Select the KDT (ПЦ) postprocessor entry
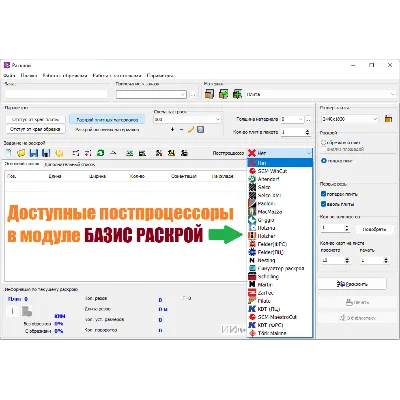This screenshot has width=400, height=400. click(280, 309)
